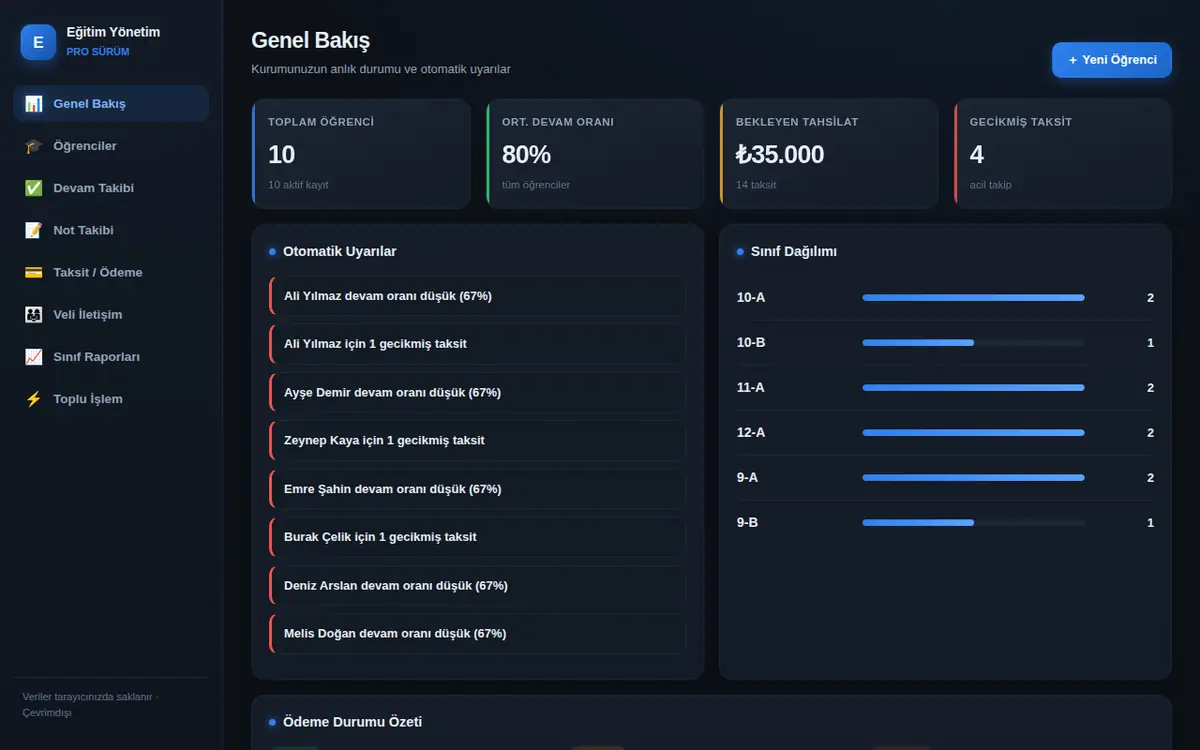
Task: Click the Otomatik Uyarılar panel heading
Action: 340,252
